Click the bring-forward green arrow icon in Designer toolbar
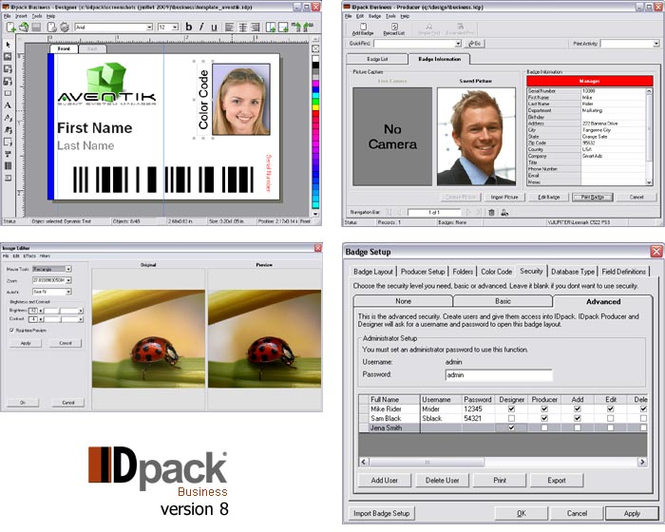665x532 pixels. click(x=296, y=27)
